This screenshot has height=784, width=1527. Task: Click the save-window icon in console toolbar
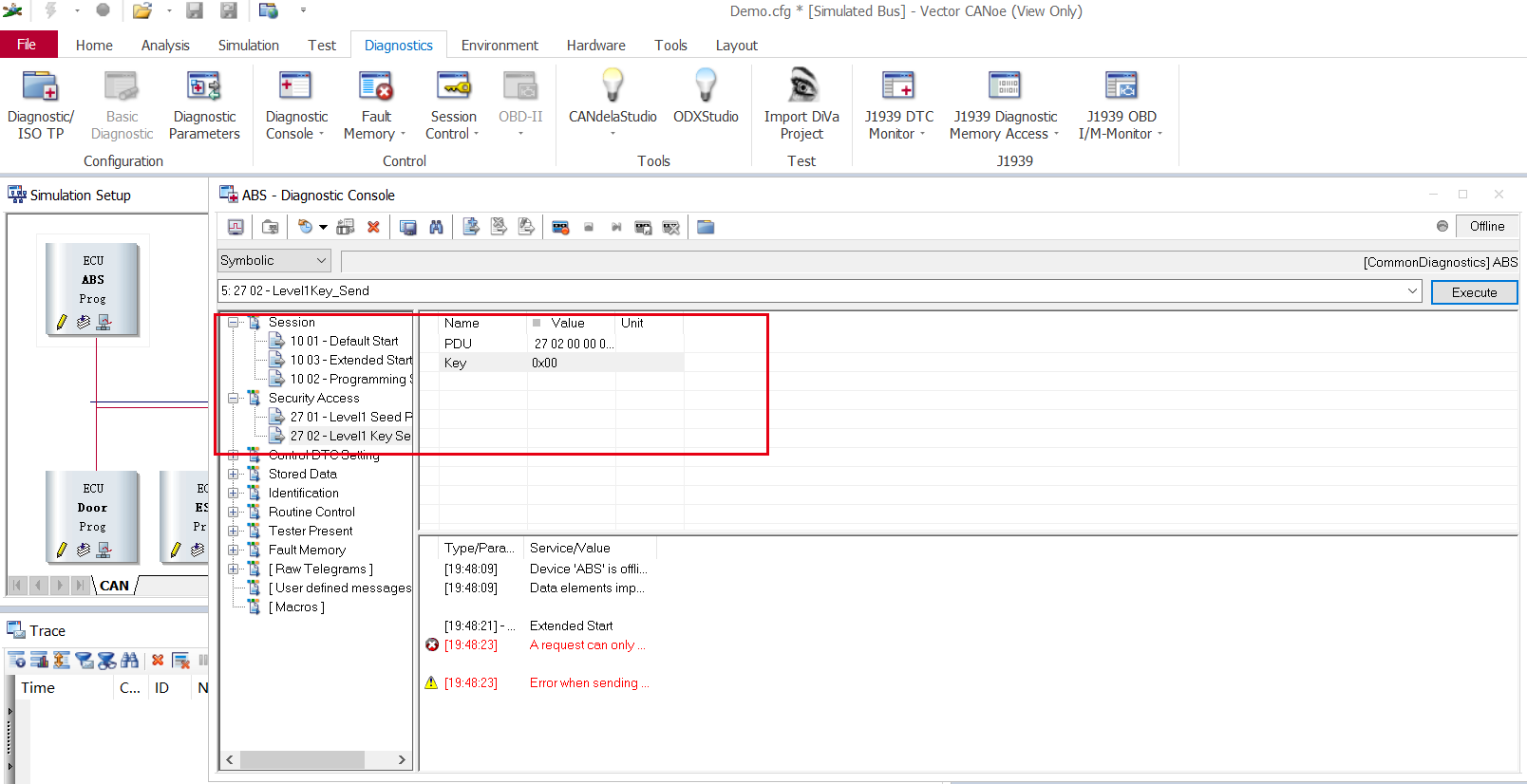[x=408, y=227]
